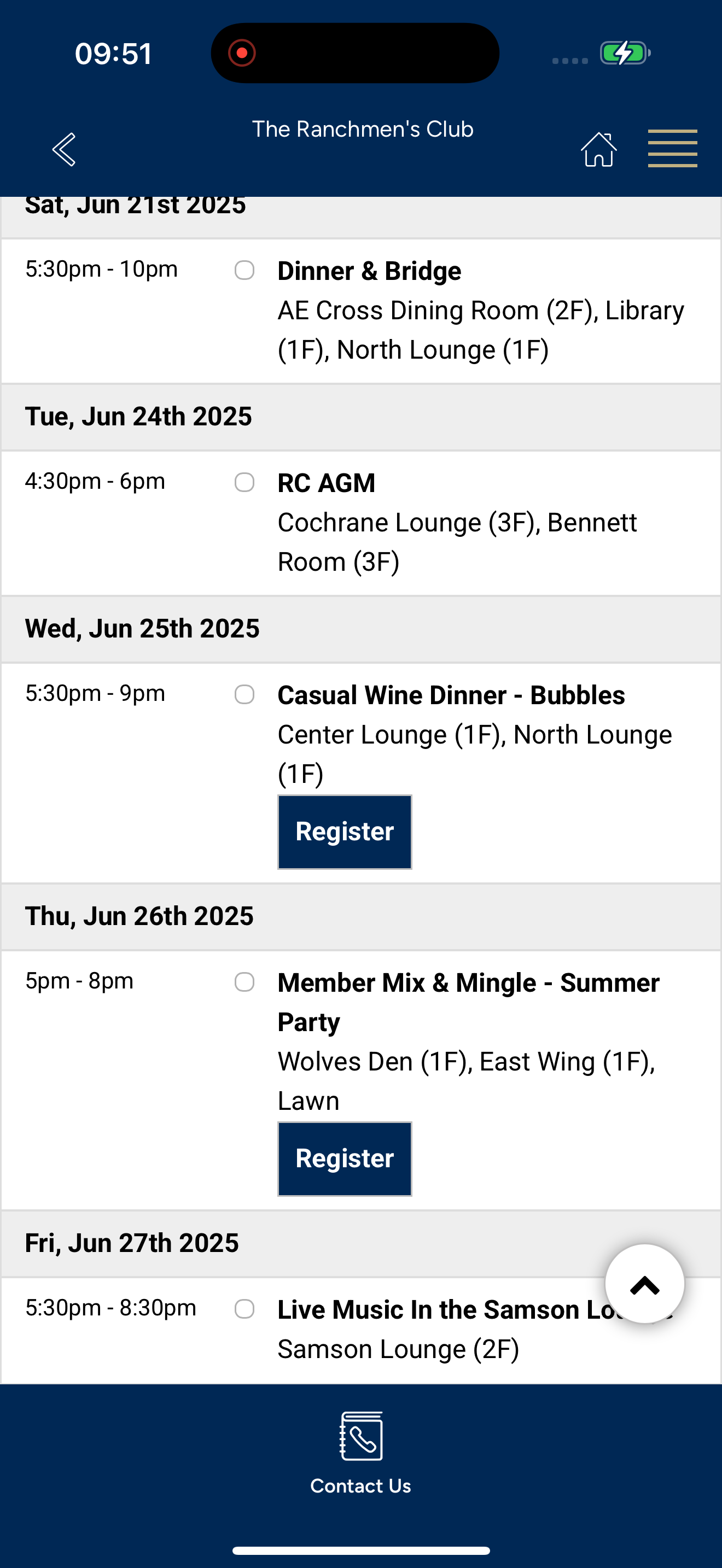Register for Member Mix & Mingle Summer Party
Image resolution: width=722 pixels, height=1568 pixels.
pyautogui.click(x=345, y=1159)
